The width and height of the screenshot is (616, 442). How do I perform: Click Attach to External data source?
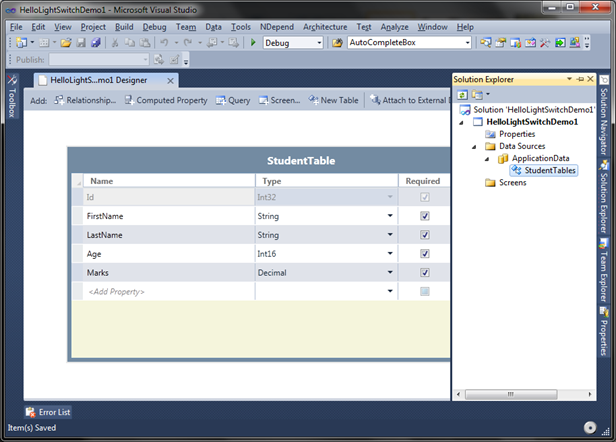tap(409, 100)
